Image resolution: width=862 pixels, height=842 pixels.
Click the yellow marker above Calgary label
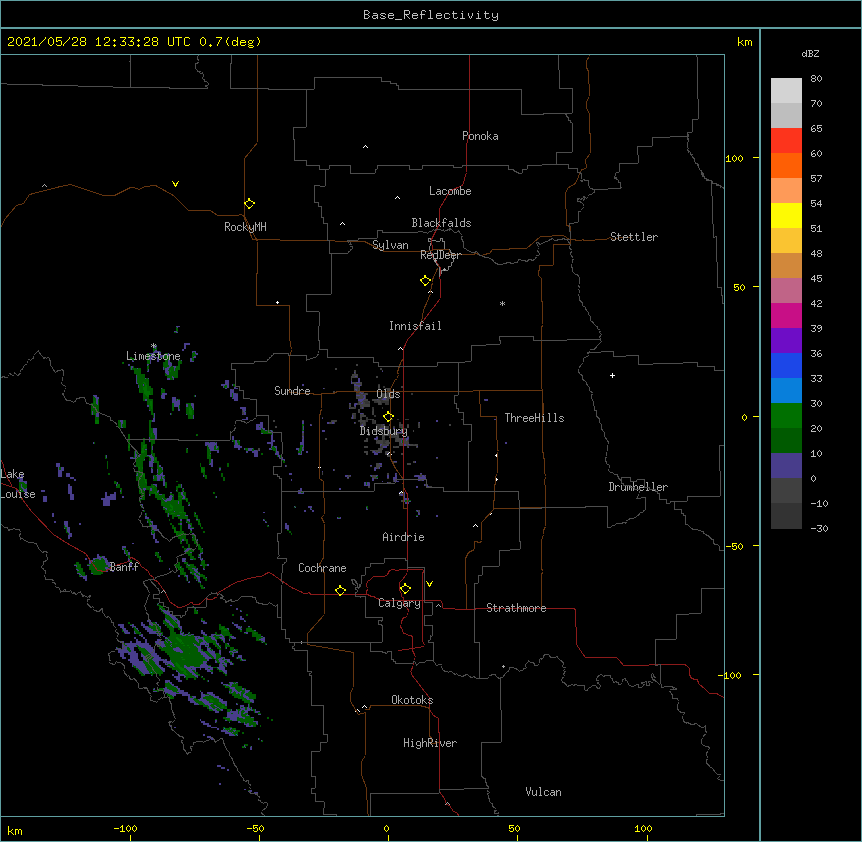tap(405, 589)
